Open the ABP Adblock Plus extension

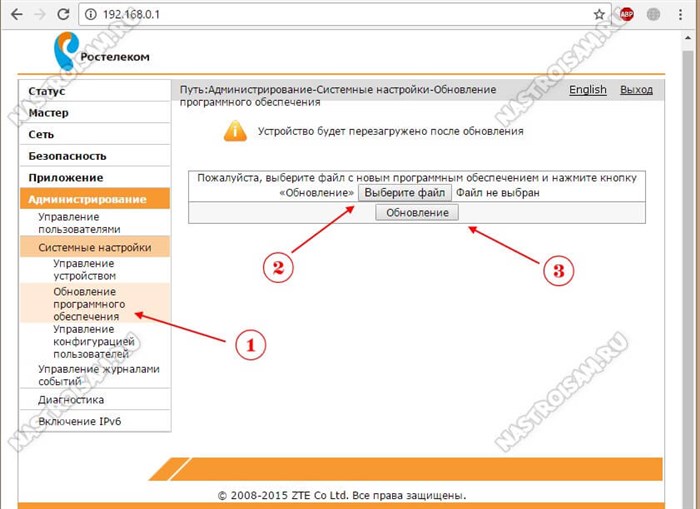pyautogui.click(x=626, y=15)
